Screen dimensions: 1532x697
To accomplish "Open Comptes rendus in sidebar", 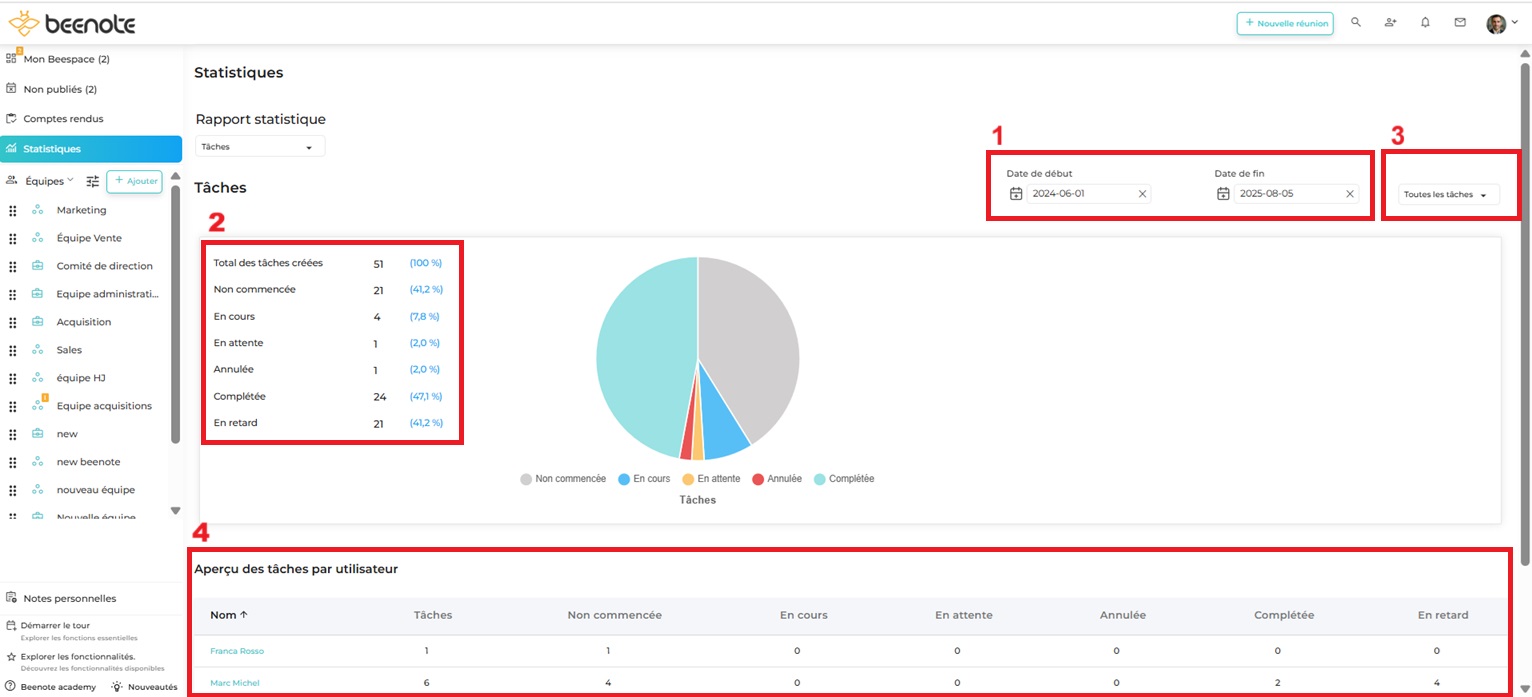I will [63, 119].
